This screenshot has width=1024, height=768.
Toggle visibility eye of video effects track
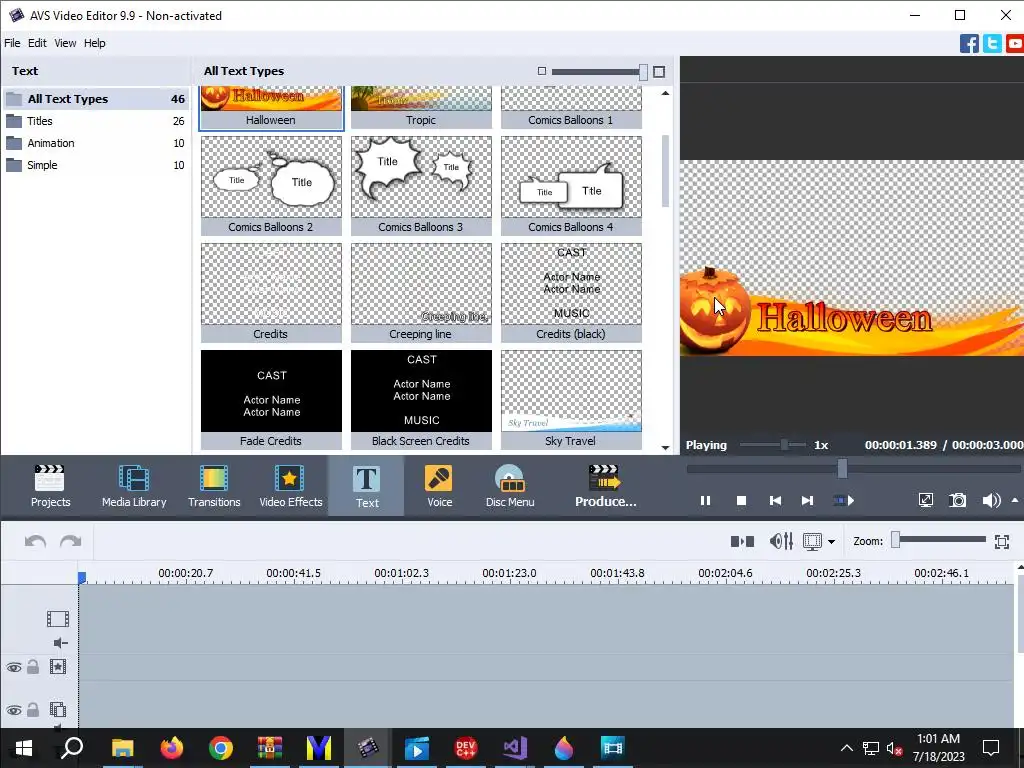(14, 667)
